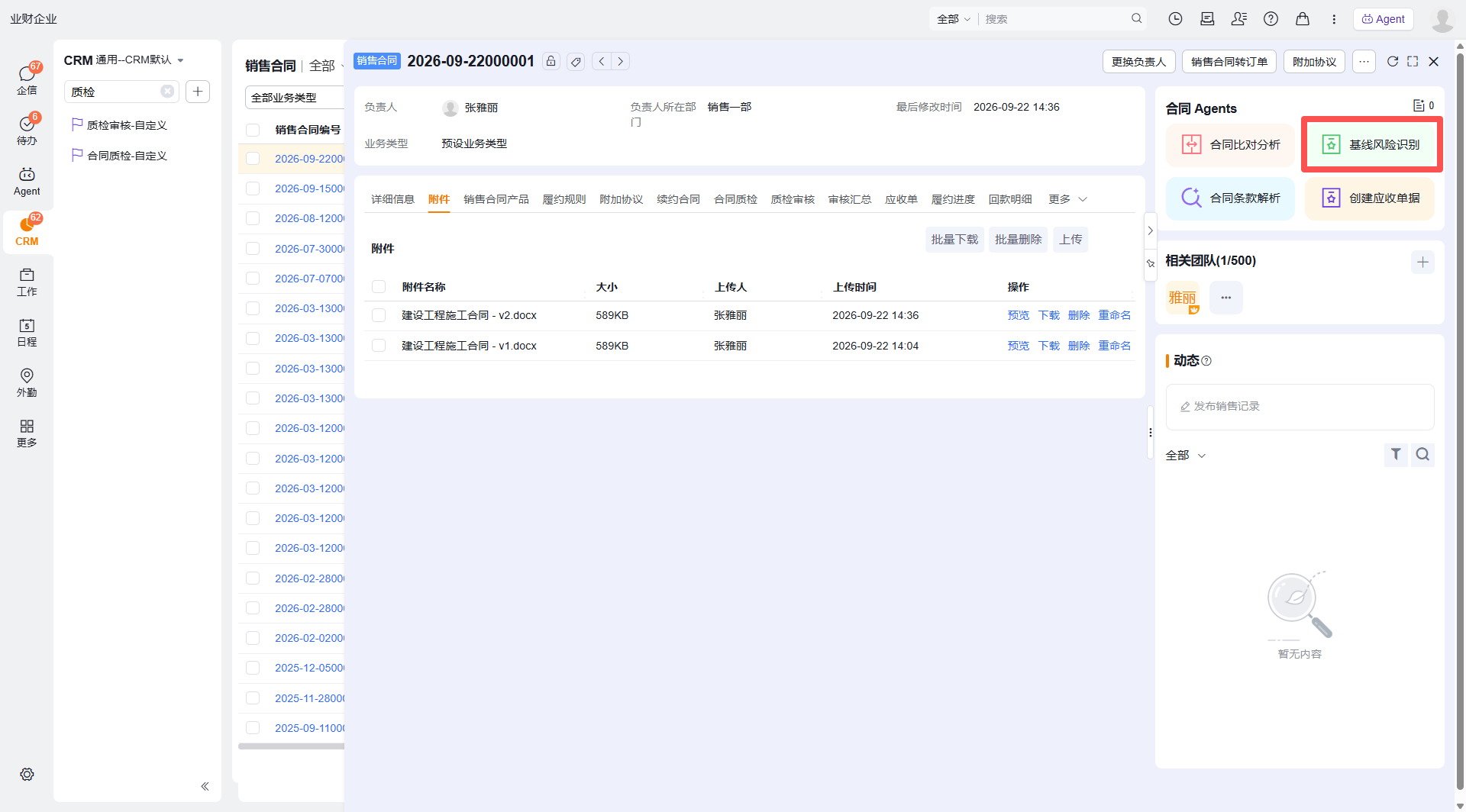Tick the checkbox for 建设工程施工合同 - v2.docx
The width and height of the screenshot is (1466, 812).
(379, 315)
